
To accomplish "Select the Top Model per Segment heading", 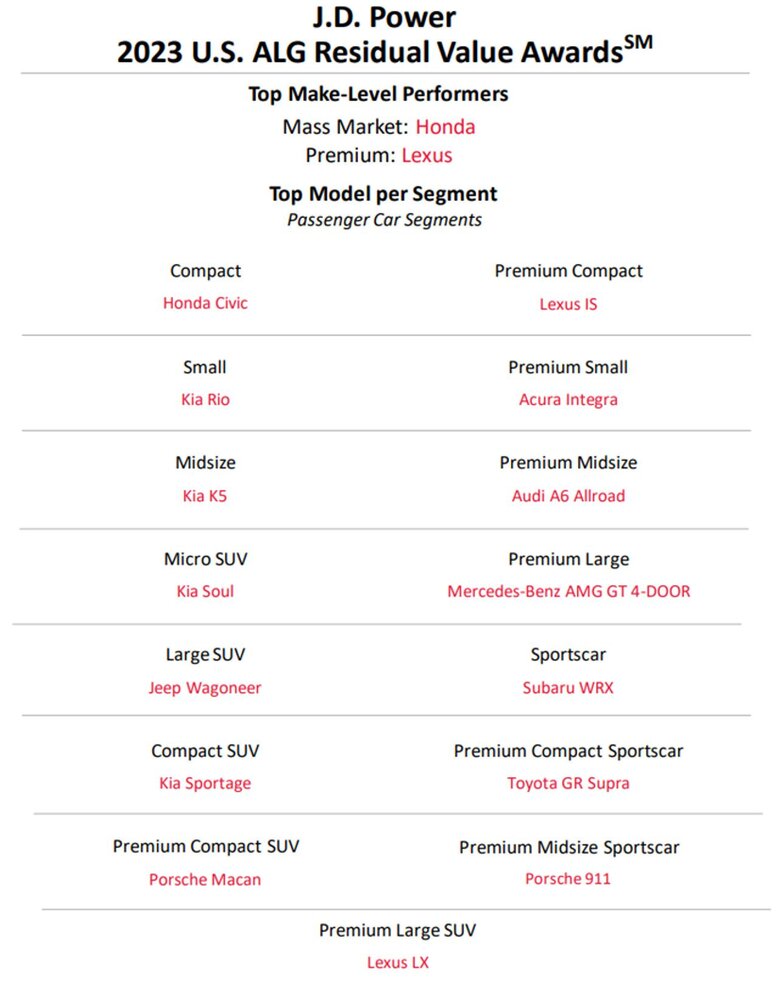I will [x=383, y=193].
